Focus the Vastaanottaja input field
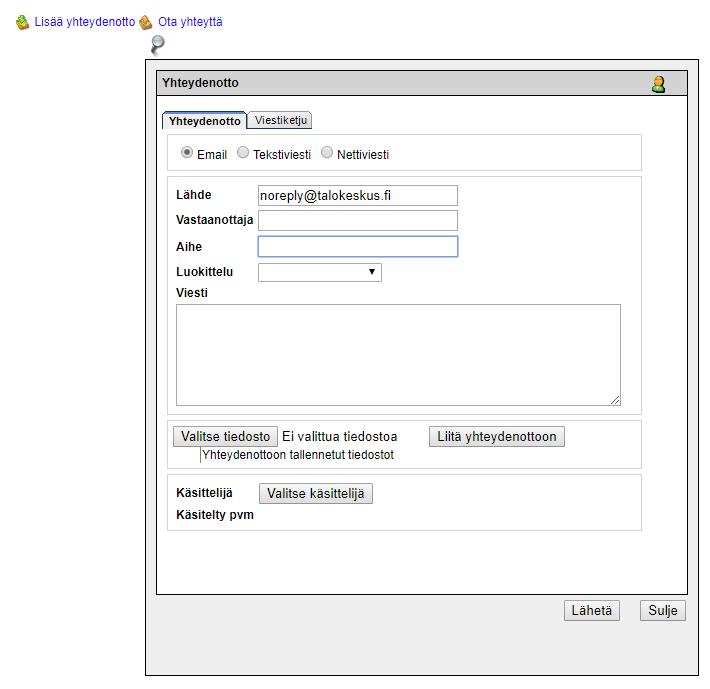Screen dimensions: 710x689 (358, 220)
